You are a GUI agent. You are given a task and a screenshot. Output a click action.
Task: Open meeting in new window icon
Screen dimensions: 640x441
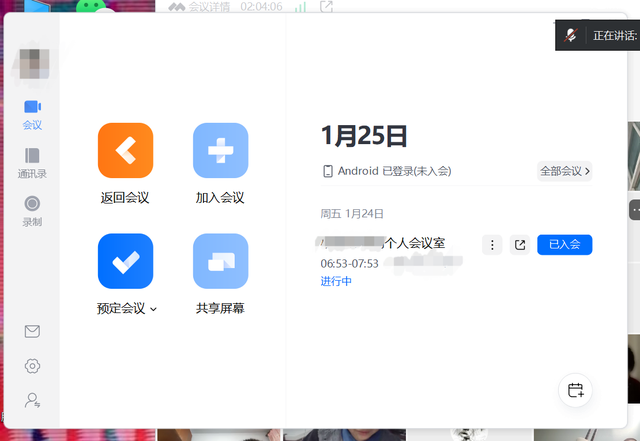tap(519, 245)
